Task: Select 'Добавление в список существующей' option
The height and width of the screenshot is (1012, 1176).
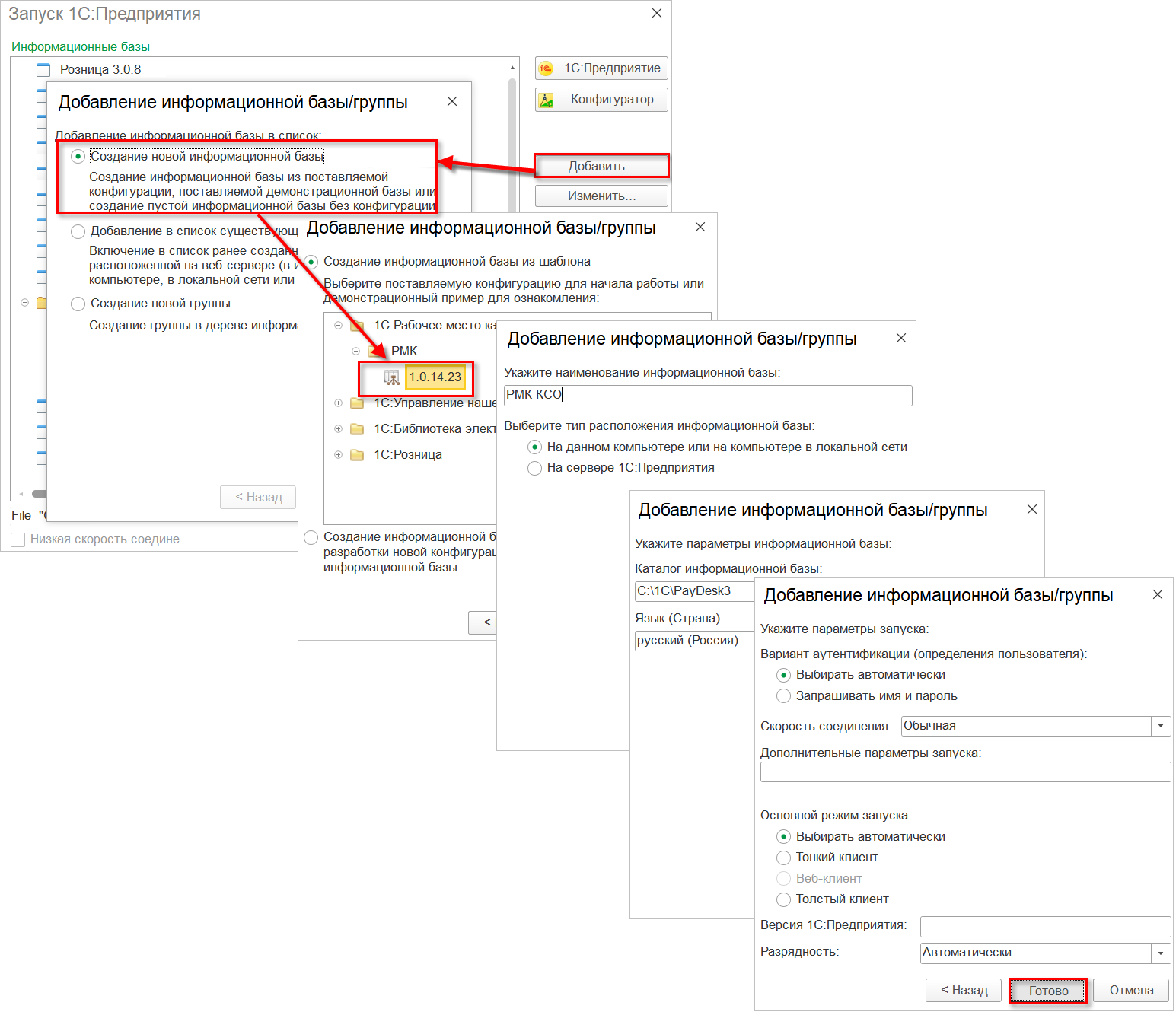Action: 78,231
